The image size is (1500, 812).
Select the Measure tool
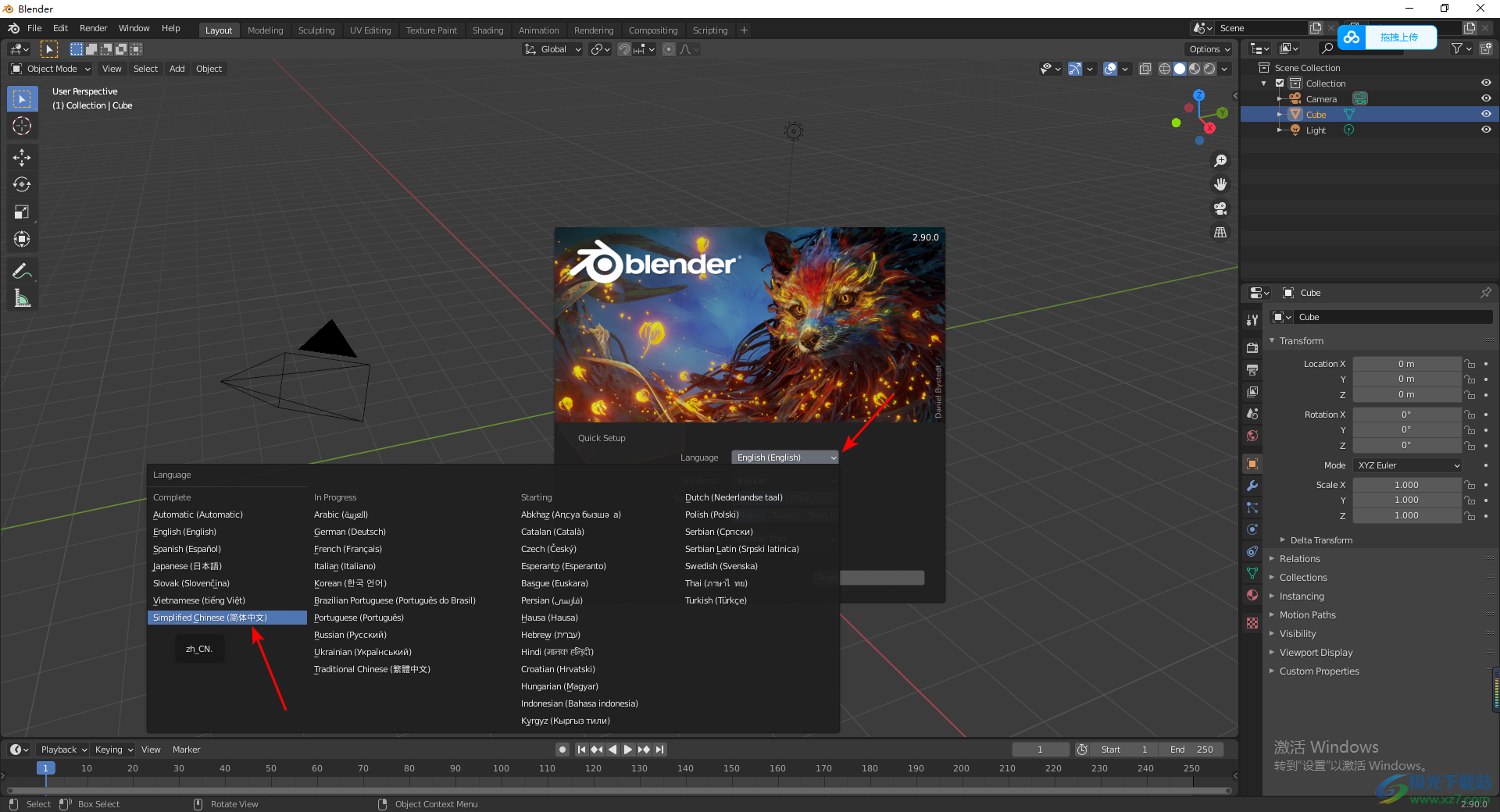click(x=22, y=298)
